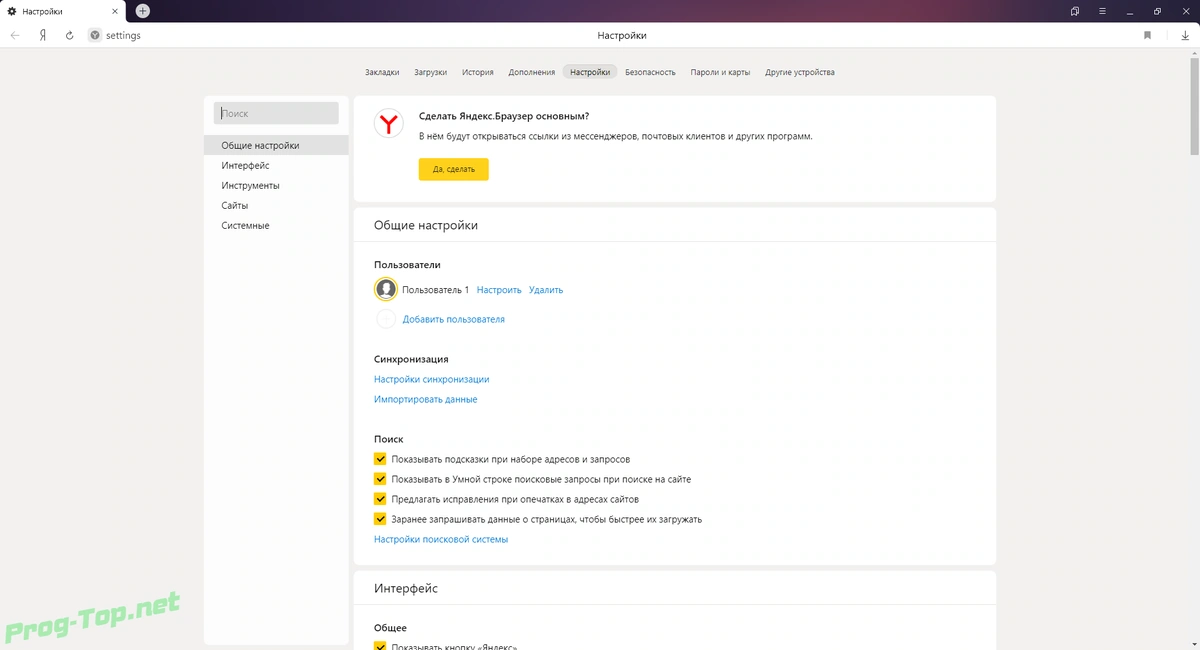Reload the page with the refresh icon
1200x650 pixels.
[x=70, y=35]
